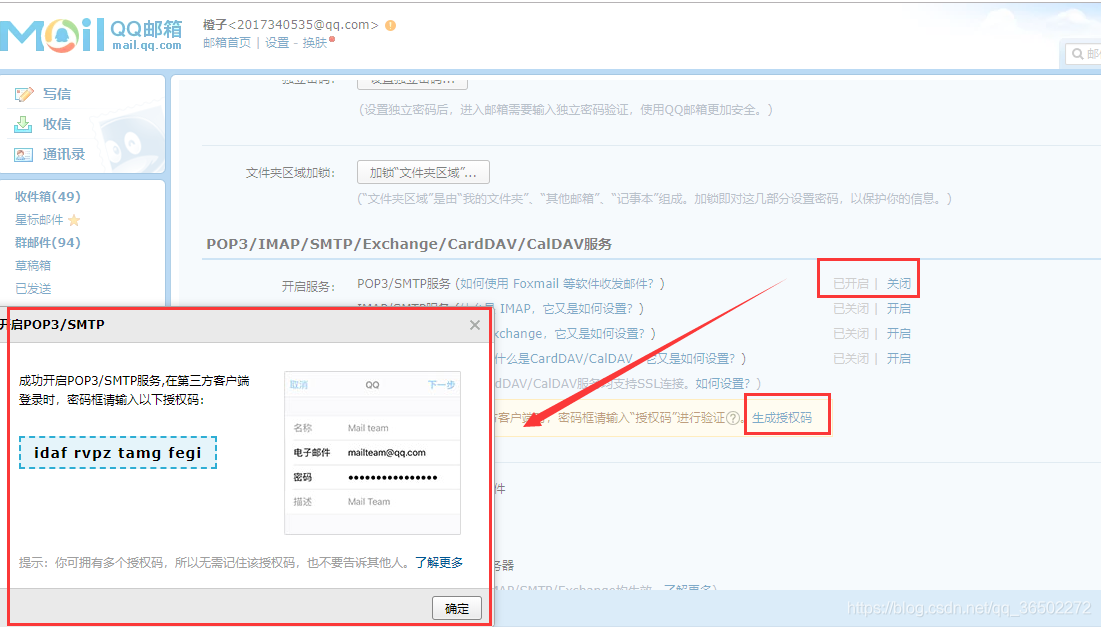This screenshot has height=627, width=1101.
Task: Open the 星标邮件 folder
Action: pos(39,220)
